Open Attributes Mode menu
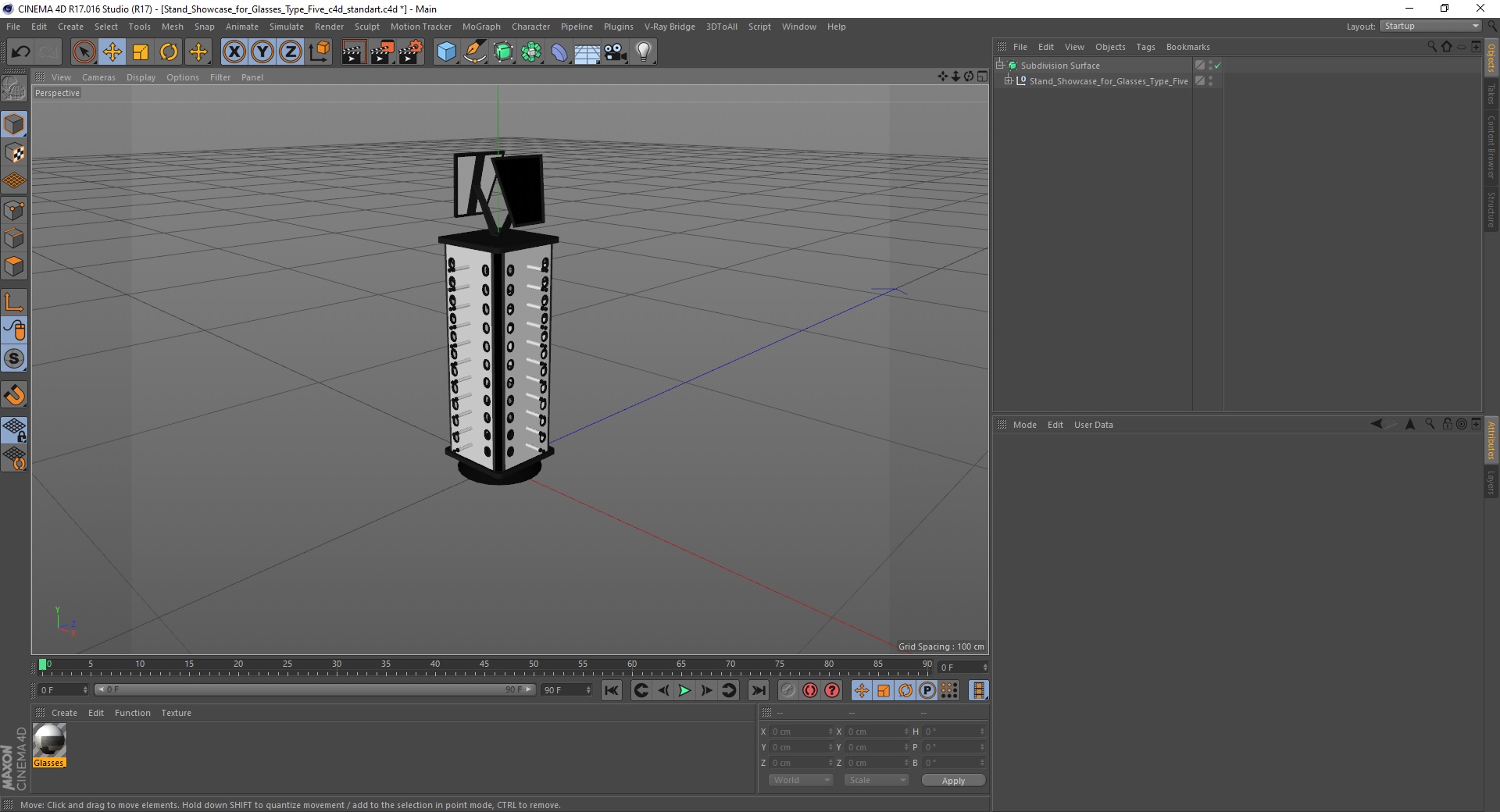Image resolution: width=1500 pixels, height=812 pixels. (x=1024, y=425)
